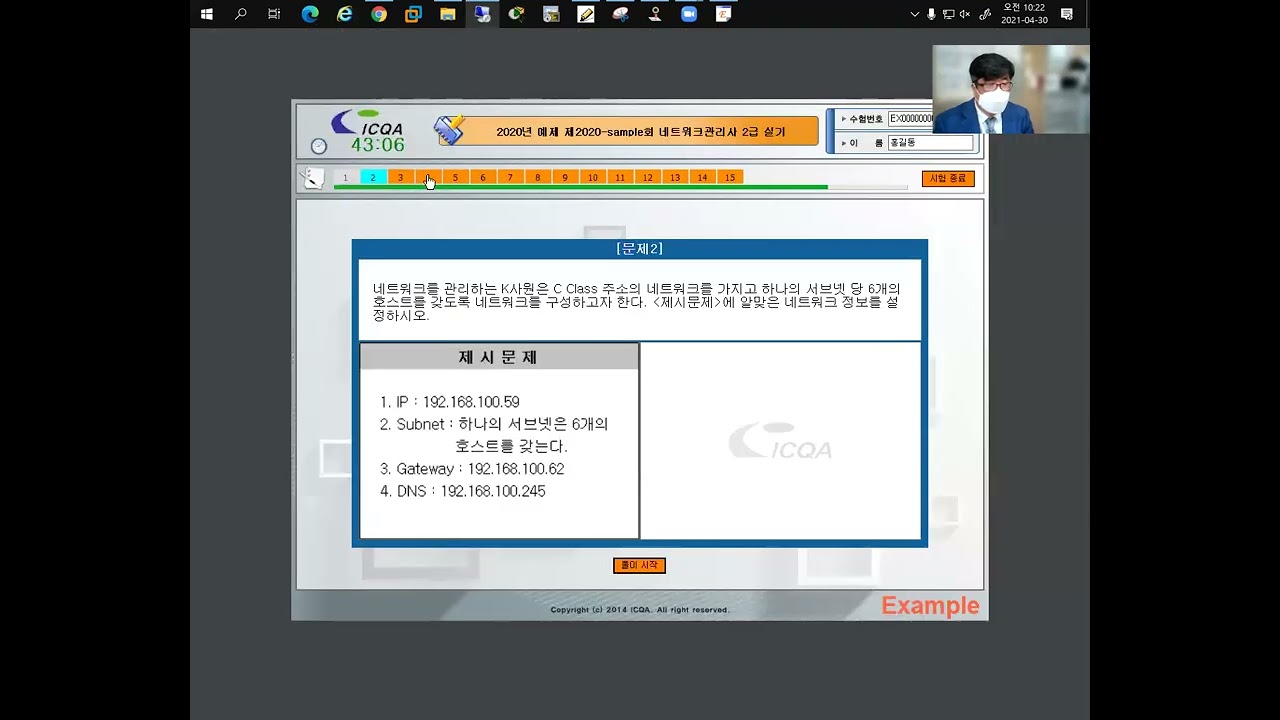
Task: Click the 43:06 remaining time display
Action: tap(378, 145)
